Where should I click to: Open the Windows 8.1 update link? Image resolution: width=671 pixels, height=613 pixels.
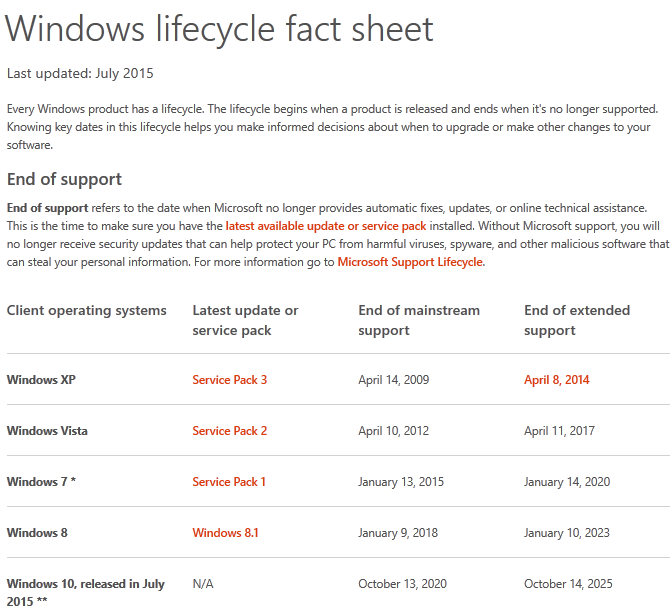(x=225, y=533)
